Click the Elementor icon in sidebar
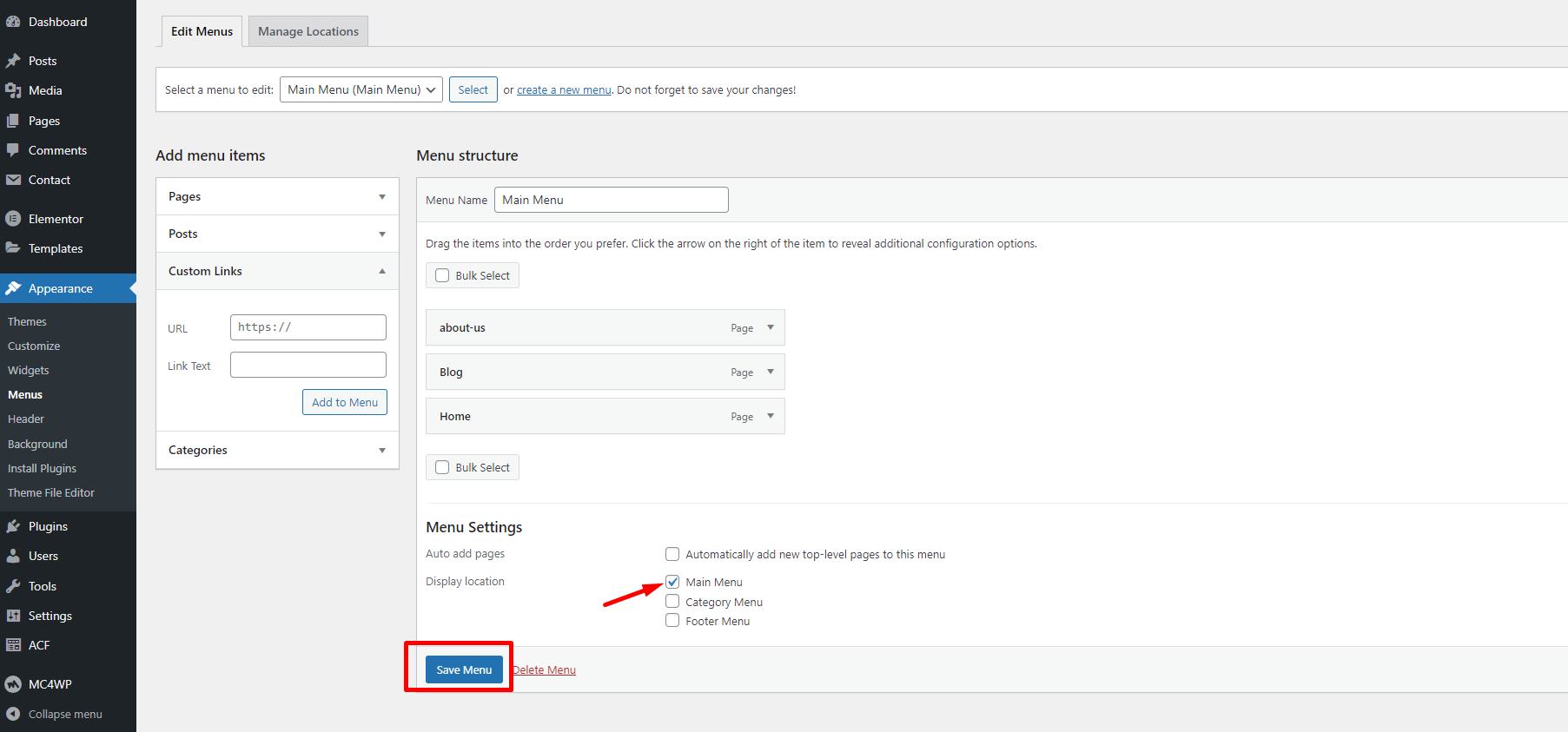Viewport: 1568px width, 732px height. pyautogui.click(x=13, y=219)
